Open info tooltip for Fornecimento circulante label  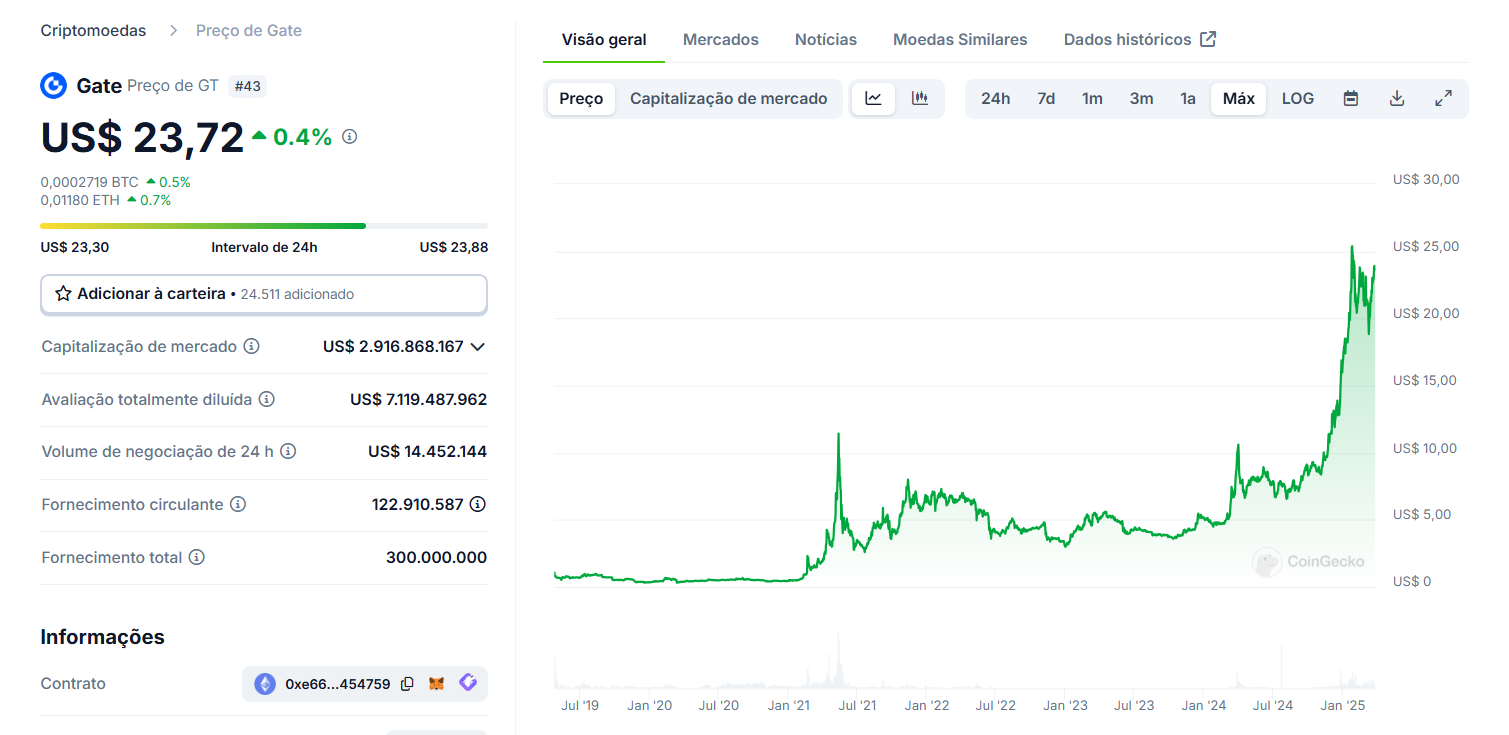238,504
